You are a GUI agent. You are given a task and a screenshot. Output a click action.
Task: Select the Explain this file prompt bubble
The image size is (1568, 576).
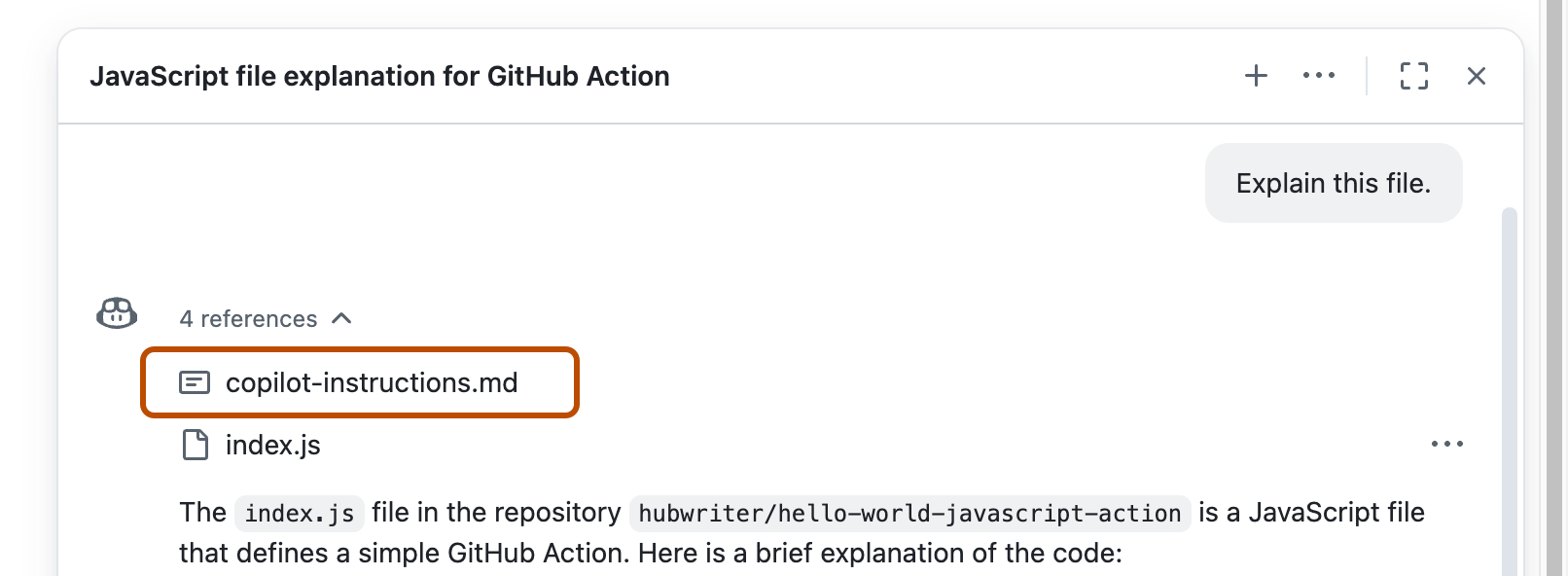[1333, 183]
